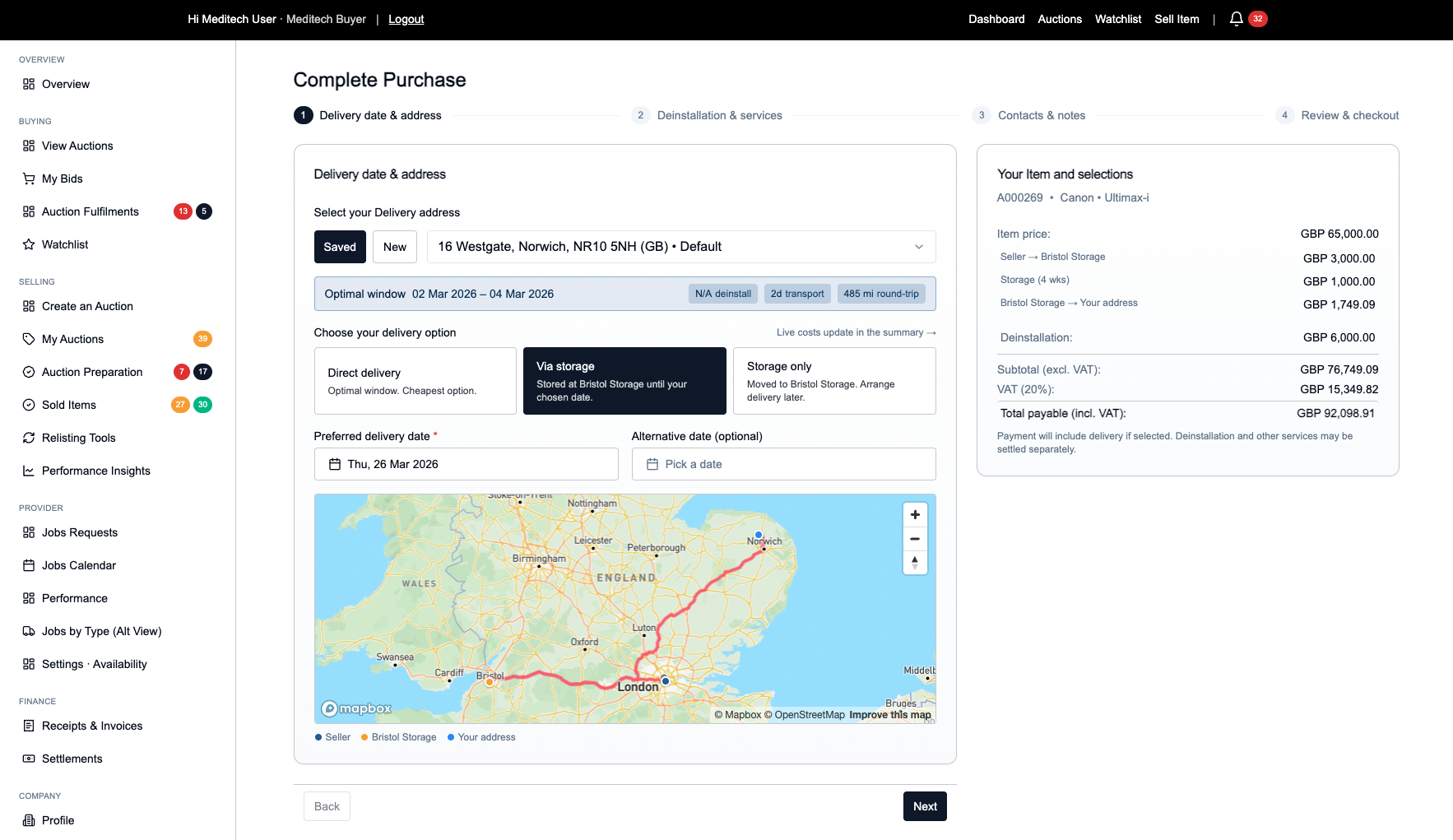Open the Preferred delivery date picker
The image size is (1453, 840).
tap(466, 464)
